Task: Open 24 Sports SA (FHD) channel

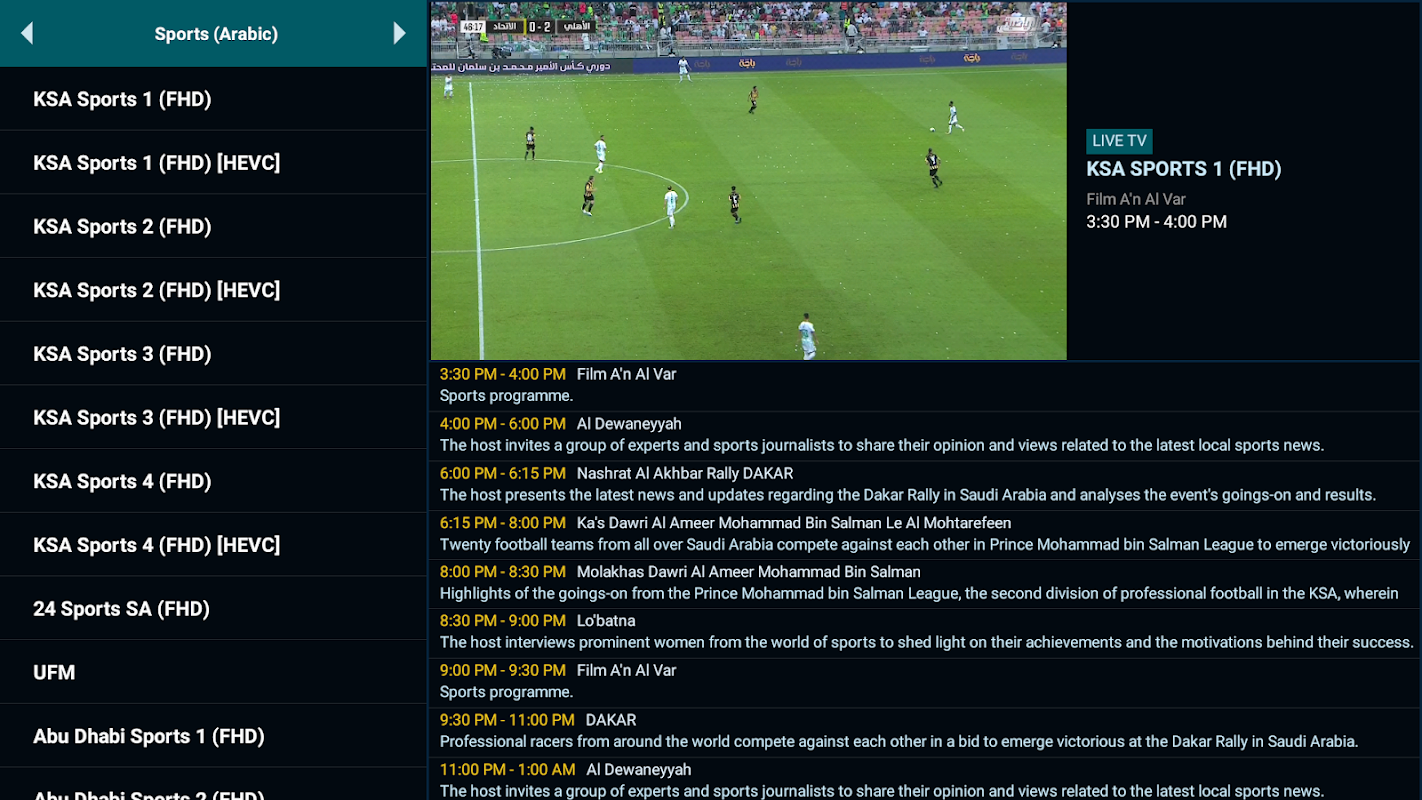Action: (213, 608)
